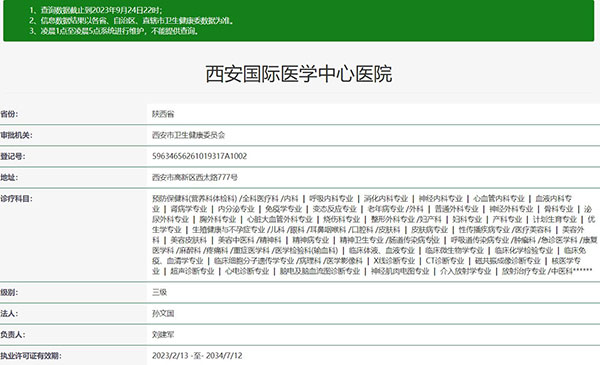Select the address 西安市高新区西太路777号

point(195,177)
